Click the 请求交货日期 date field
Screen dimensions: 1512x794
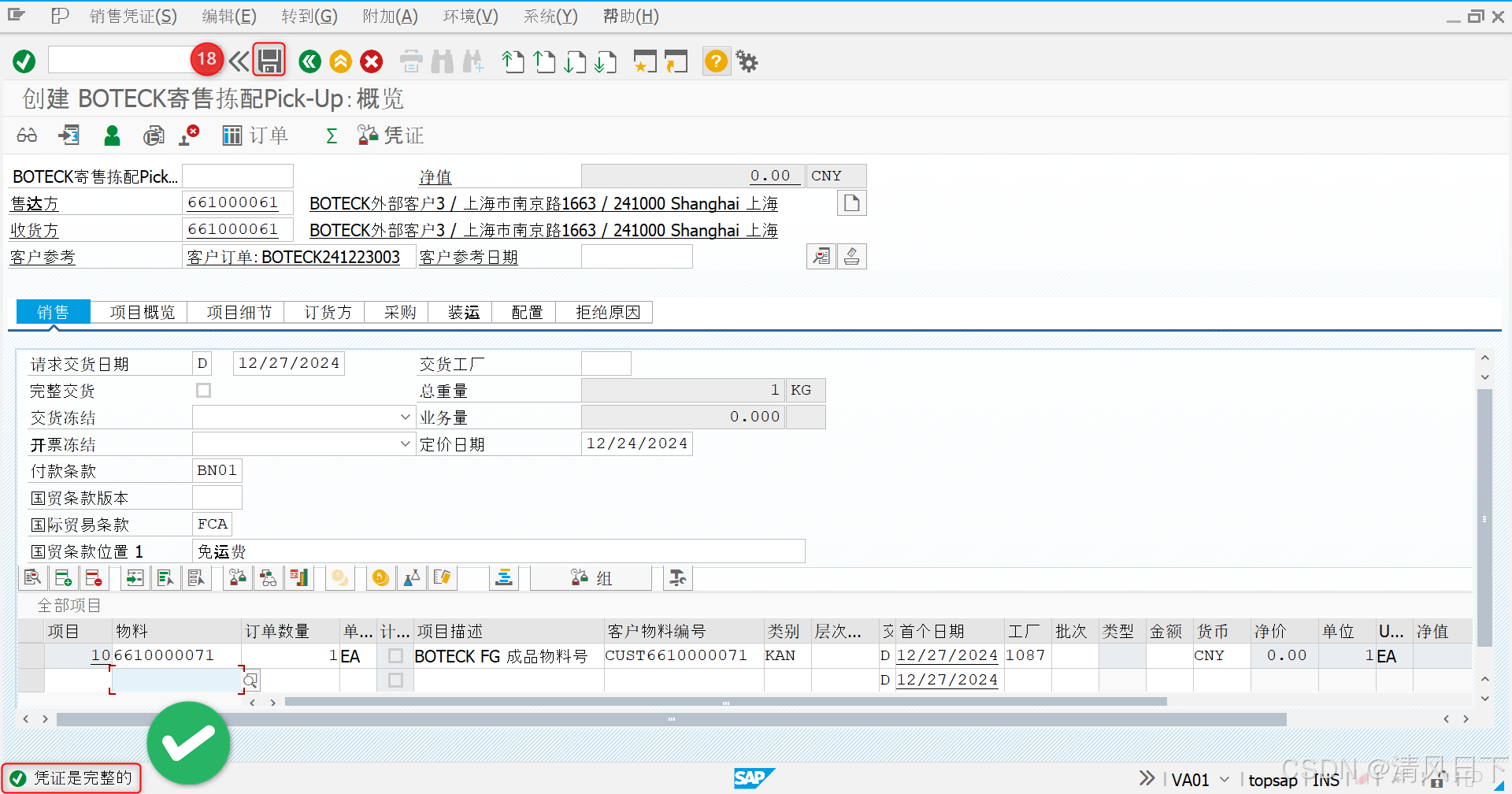[289, 364]
